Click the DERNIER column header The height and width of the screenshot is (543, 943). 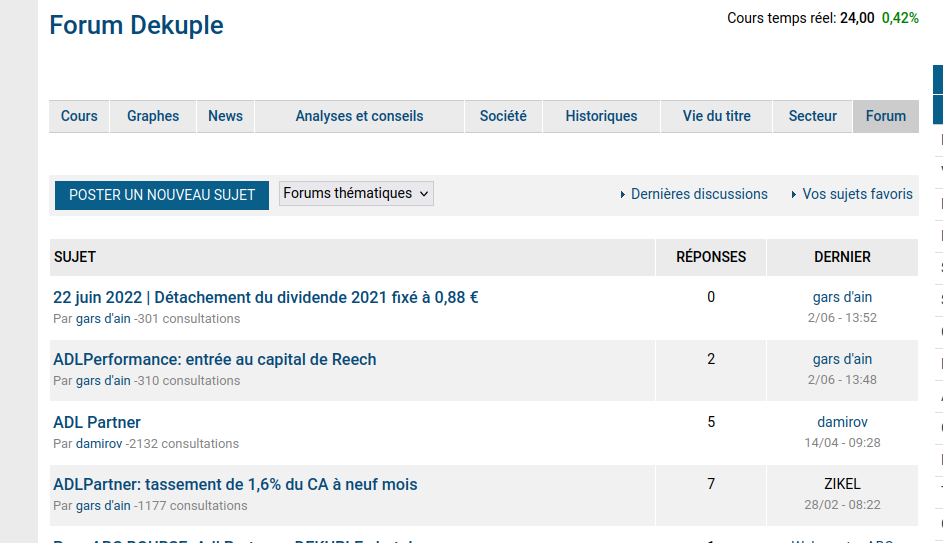tap(842, 257)
